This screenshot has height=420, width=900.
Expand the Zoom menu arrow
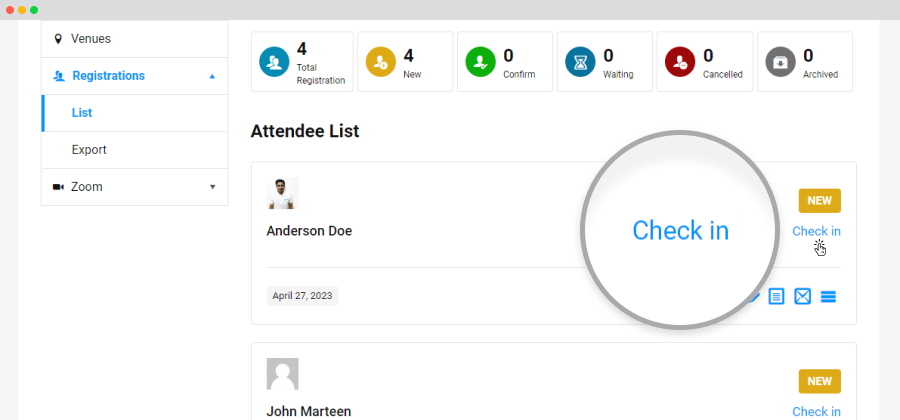[x=212, y=187]
